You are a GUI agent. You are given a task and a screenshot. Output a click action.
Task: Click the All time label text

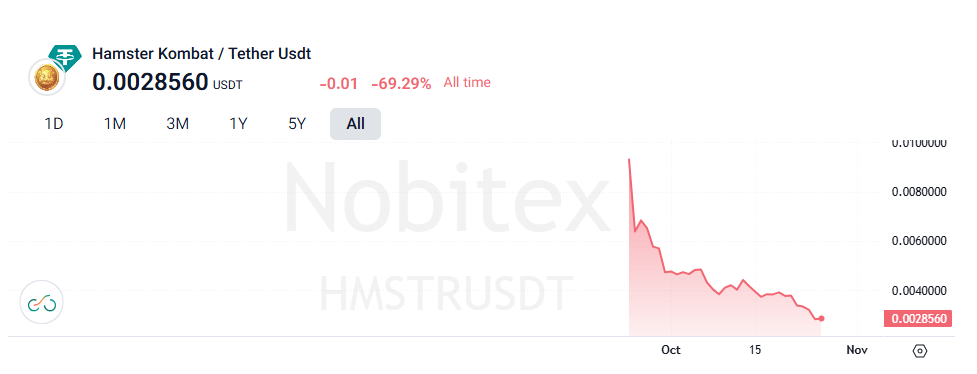[x=467, y=82]
